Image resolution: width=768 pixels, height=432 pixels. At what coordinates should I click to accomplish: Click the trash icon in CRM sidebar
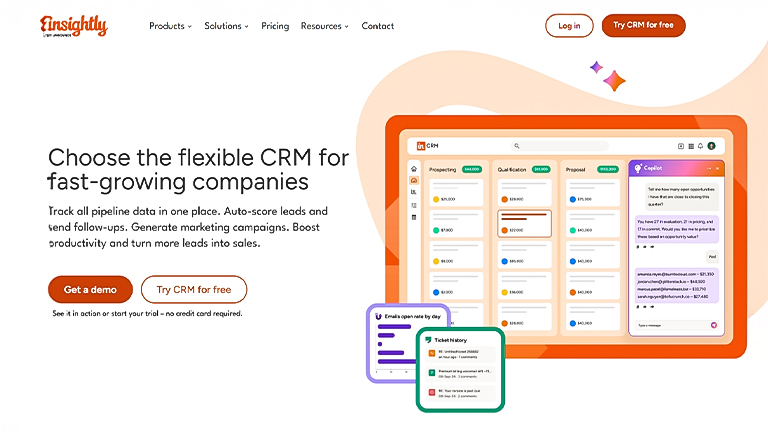pyautogui.click(x=414, y=217)
